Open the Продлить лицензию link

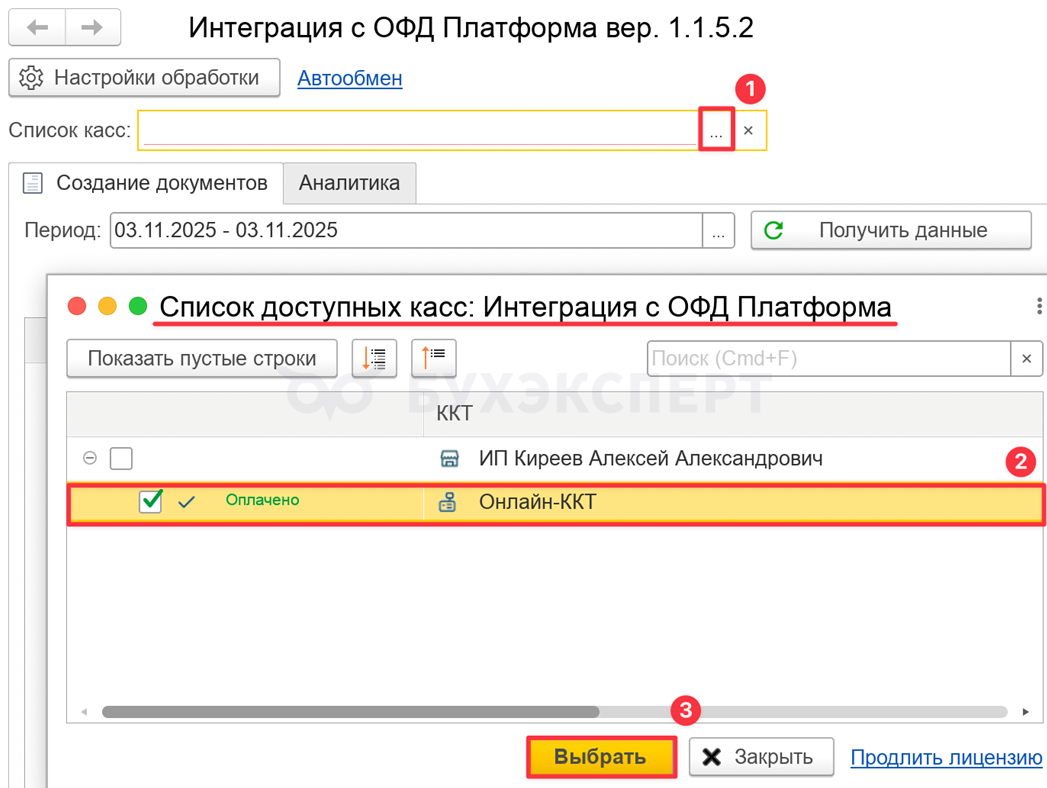click(946, 758)
